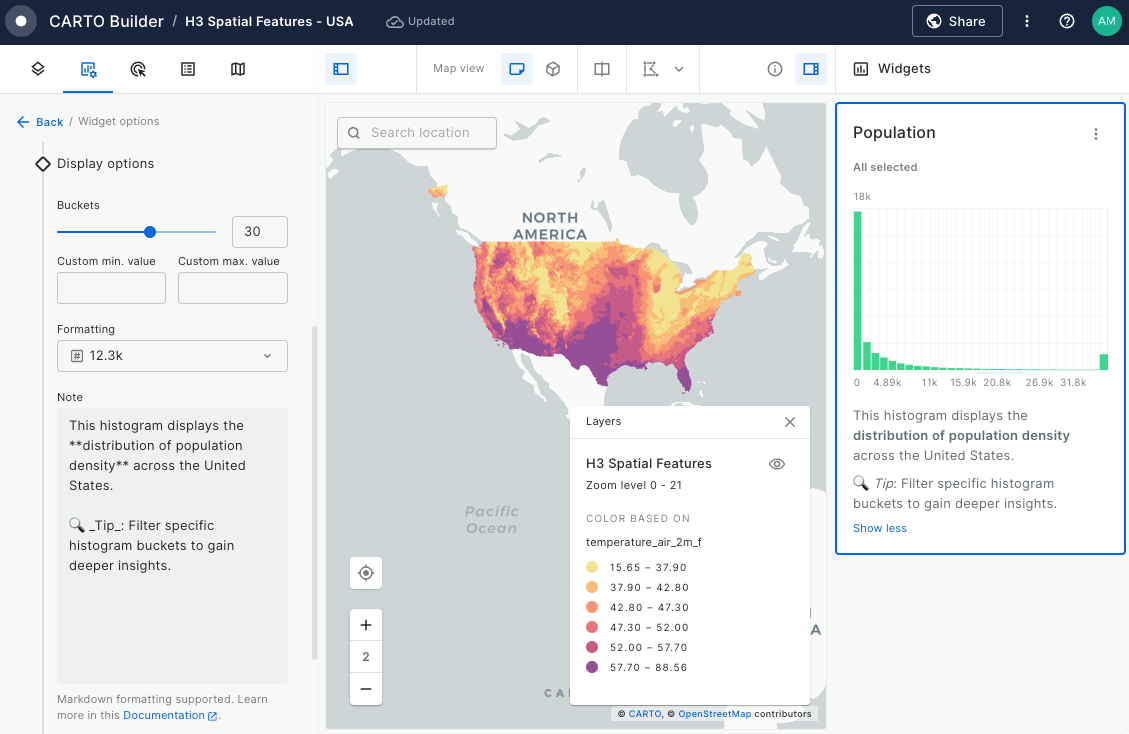Switch to the Interactions tab icon
The width and height of the screenshot is (1129, 734).
pos(138,69)
